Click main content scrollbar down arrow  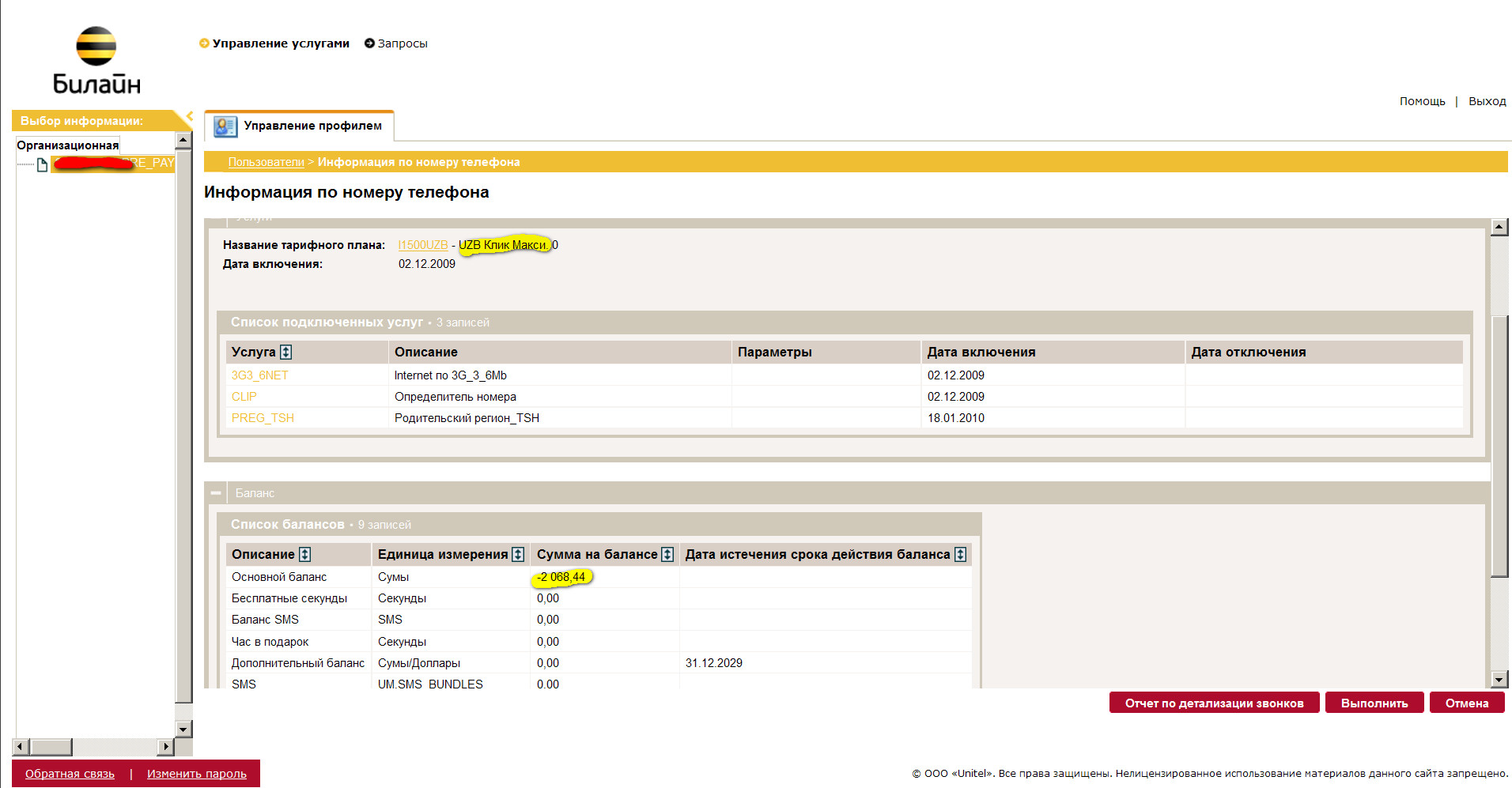pyautogui.click(x=1499, y=679)
